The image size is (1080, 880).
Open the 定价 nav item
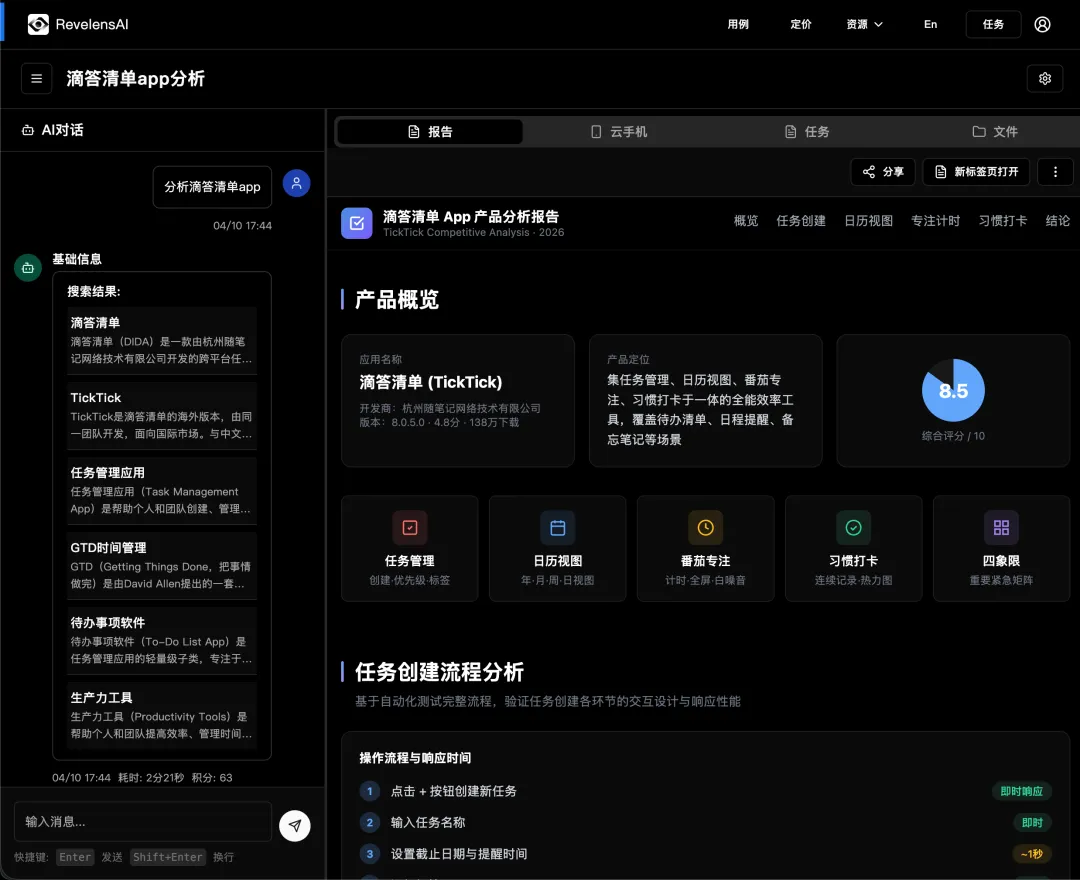pos(800,24)
